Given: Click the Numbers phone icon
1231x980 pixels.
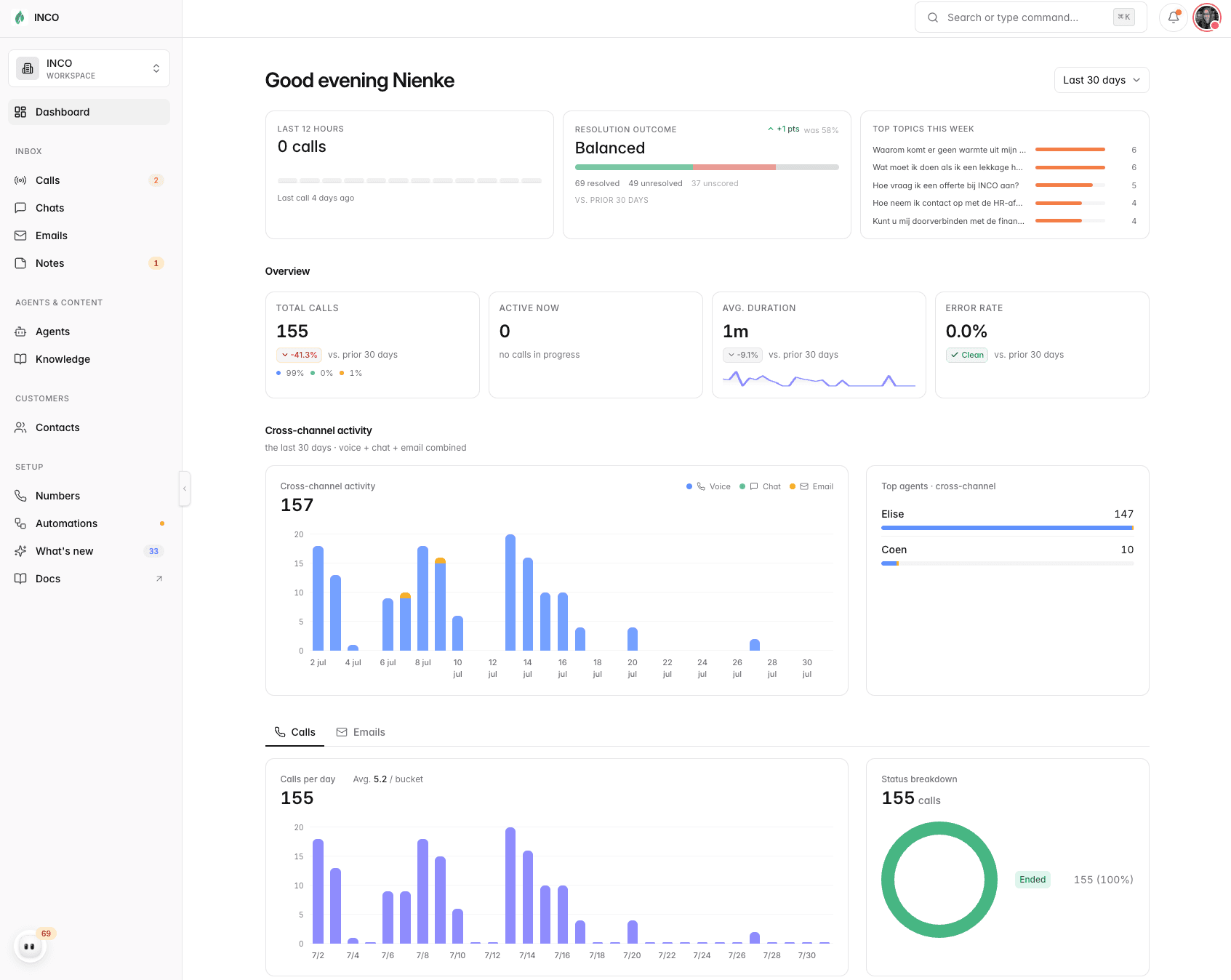Looking at the screenshot, I should click(x=20, y=496).
